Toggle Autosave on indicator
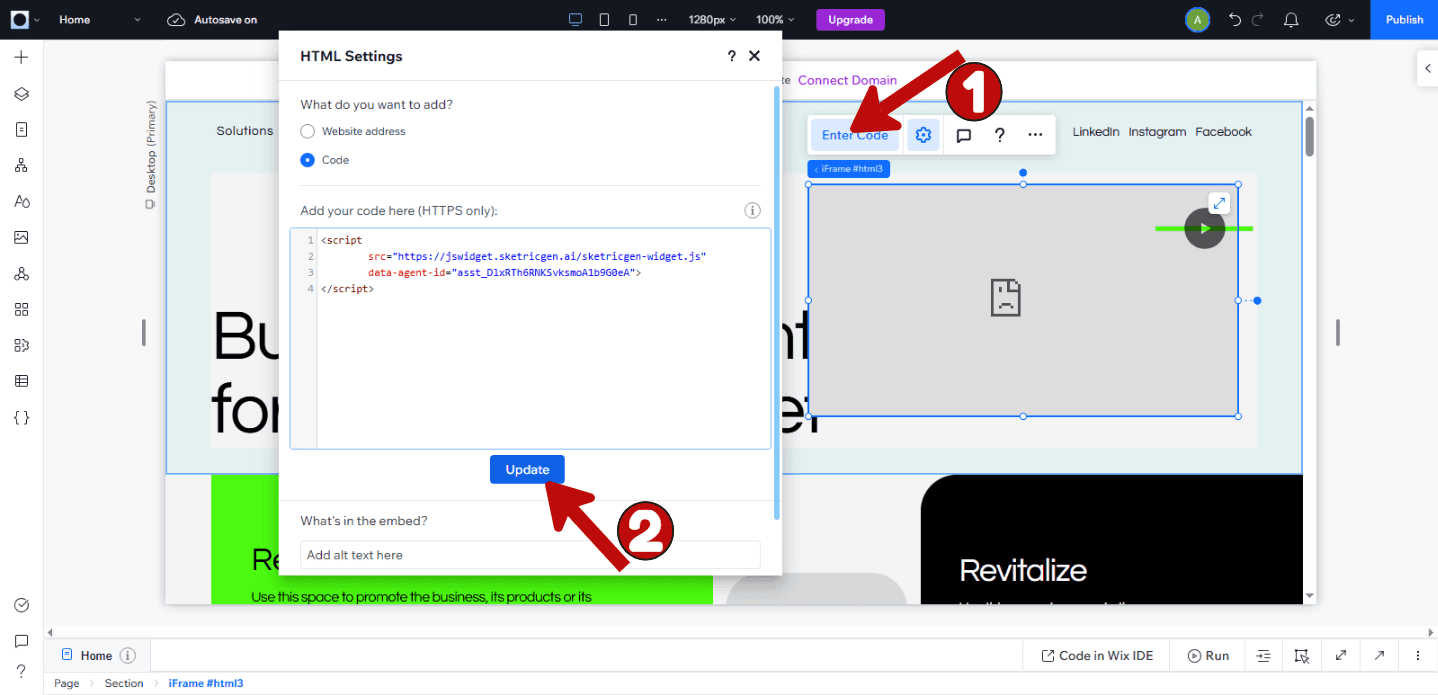 coord(211,20)
